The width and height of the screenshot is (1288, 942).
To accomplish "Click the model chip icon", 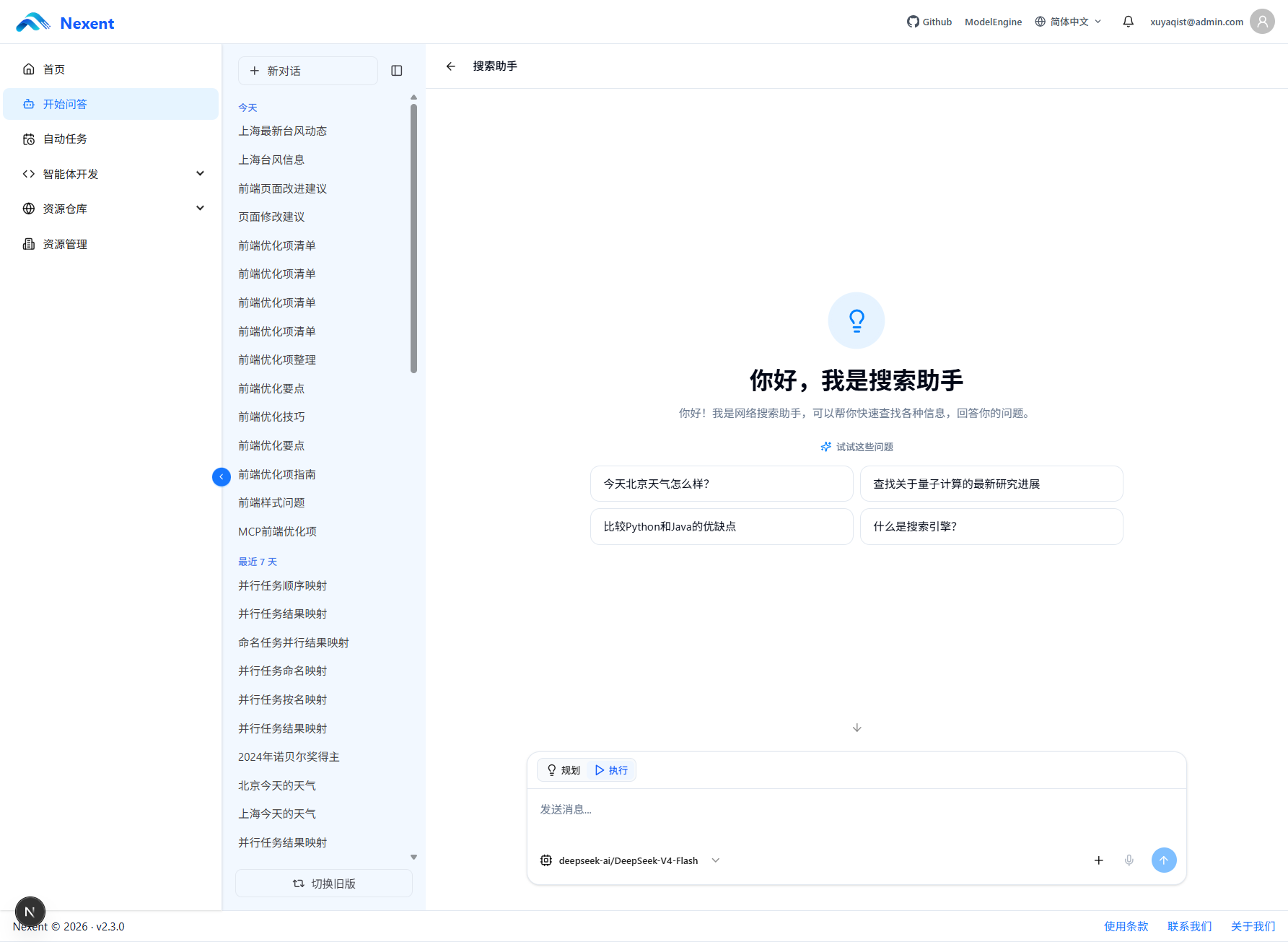I will 546,860.
